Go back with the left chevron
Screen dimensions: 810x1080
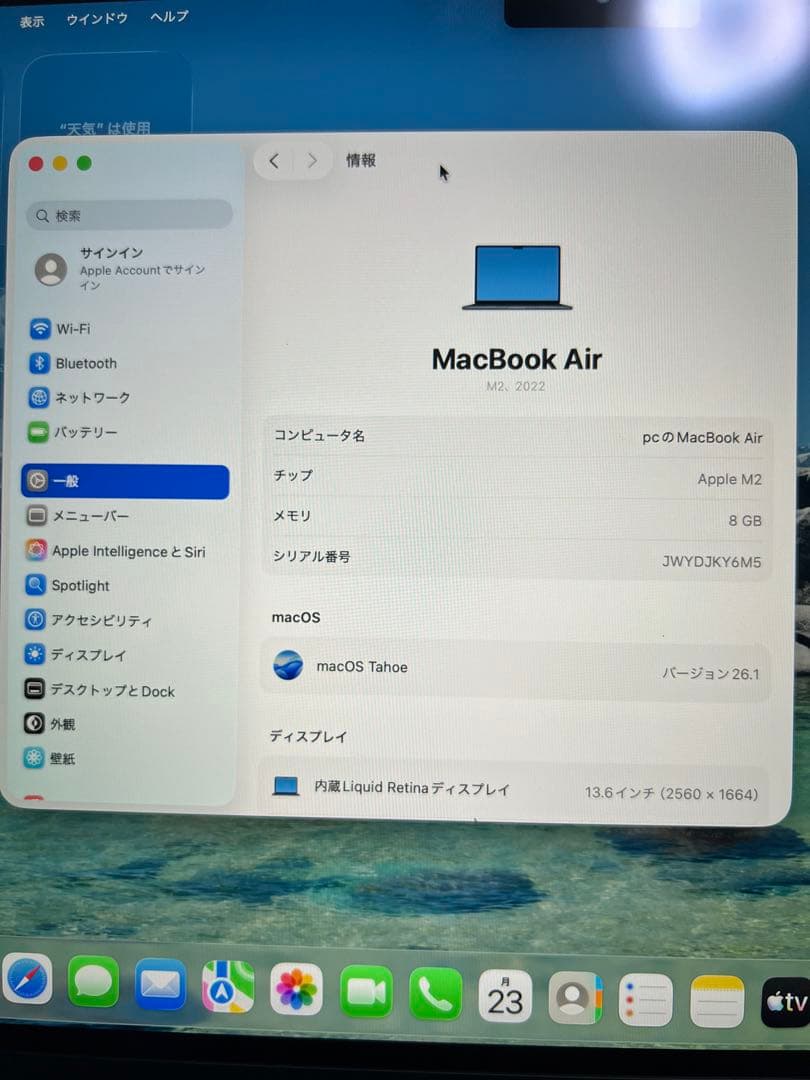pos(274,161)
